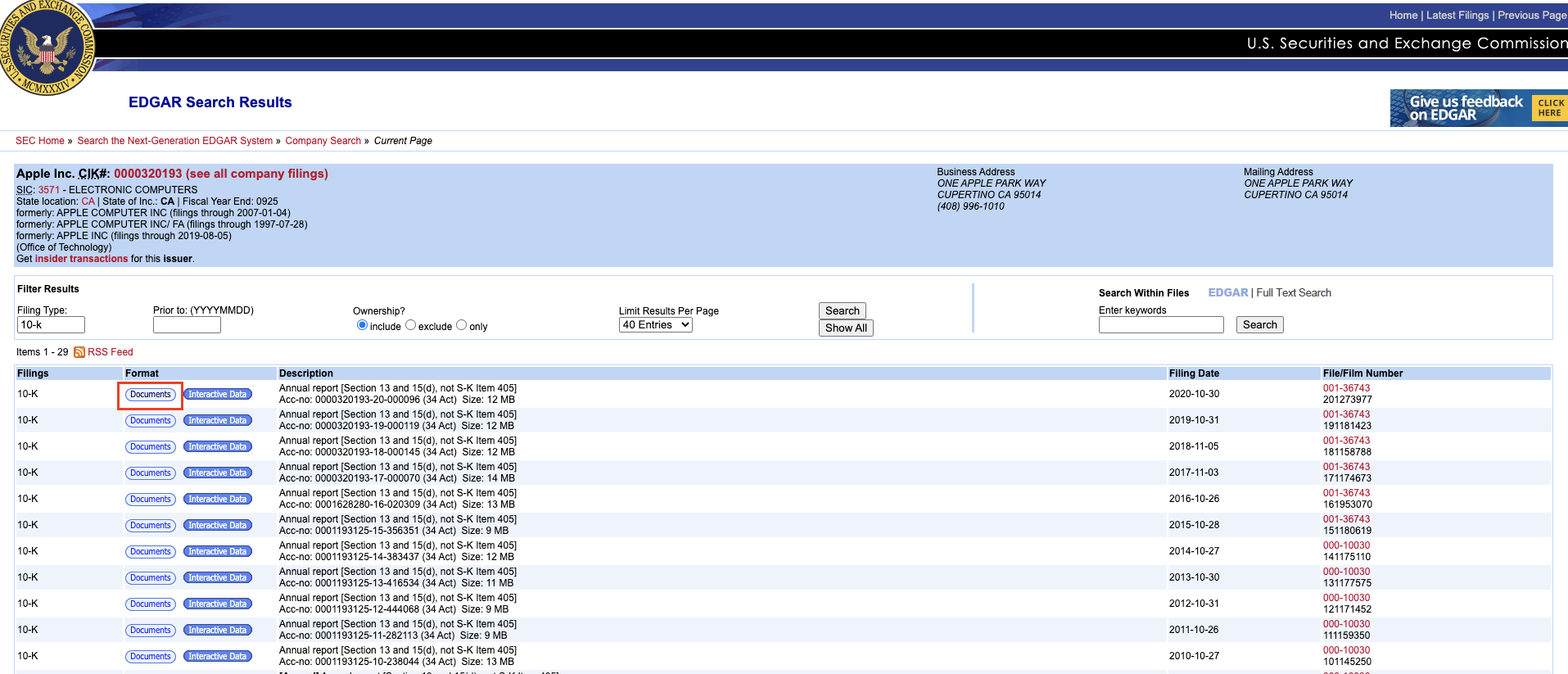Open the Home link in the top bar
This screenshot has width=1568, height=674.
[x=1403, y=16]
